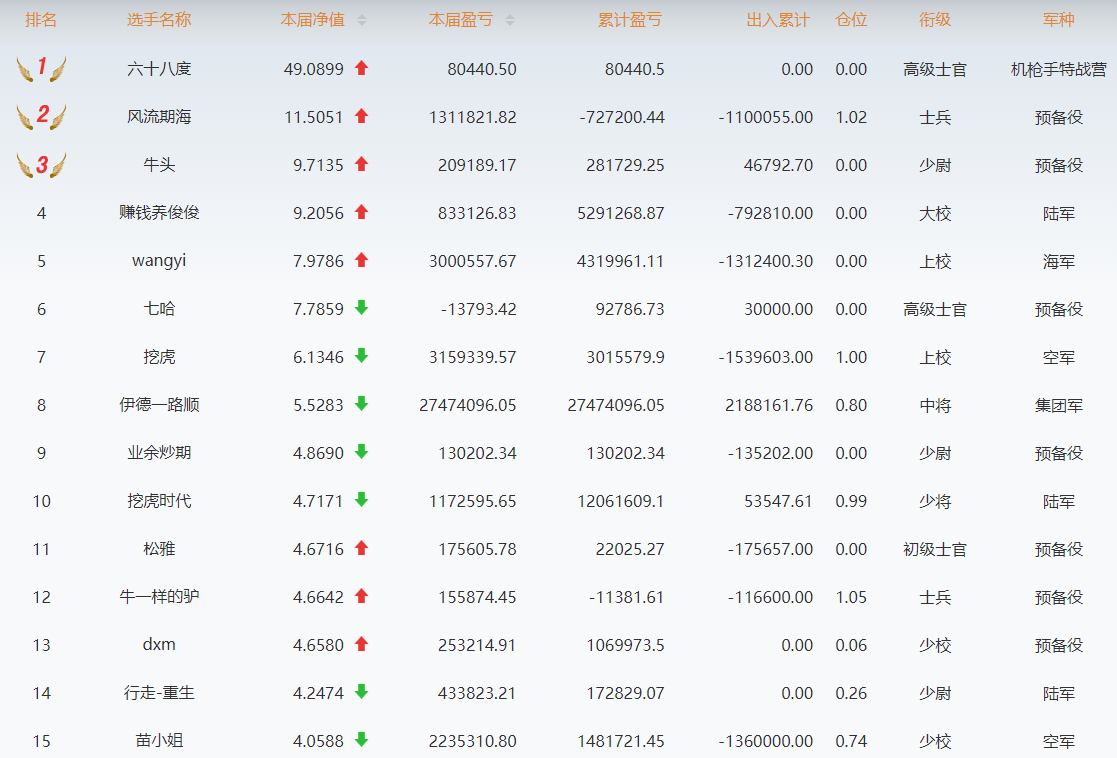Select 机枪手特战营 cell in row 1
The height and width of the screenshot is (758, 1117).
point(1059,69)
